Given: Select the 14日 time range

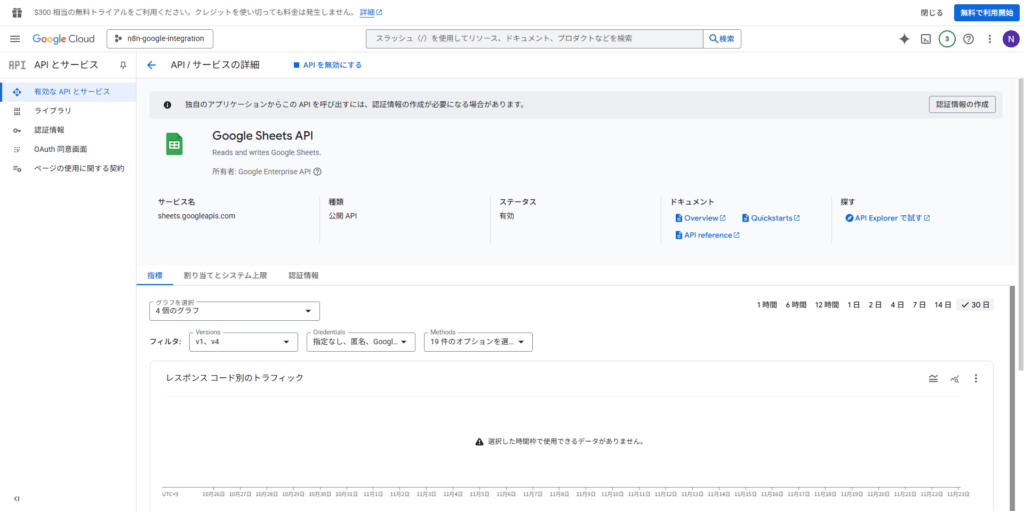Looking at the screenshot, I should (943, 304).
